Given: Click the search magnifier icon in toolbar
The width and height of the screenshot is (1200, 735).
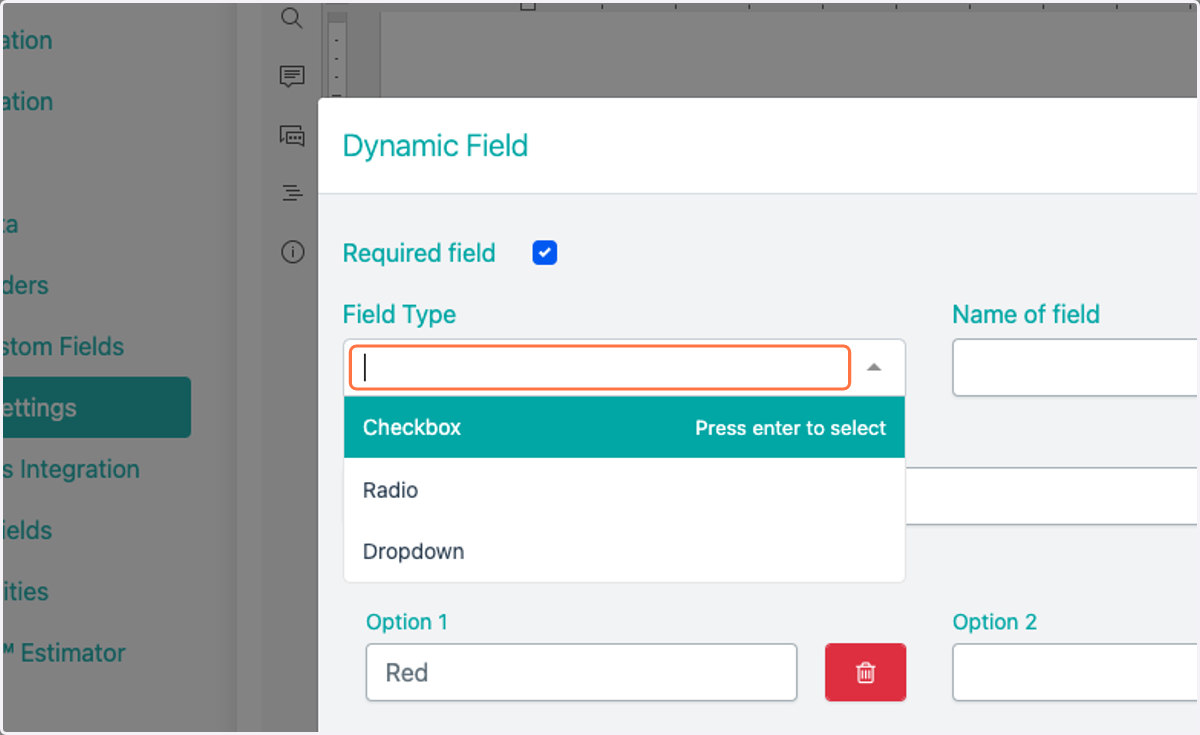Looking at the screenshot, I should [291, 18].
